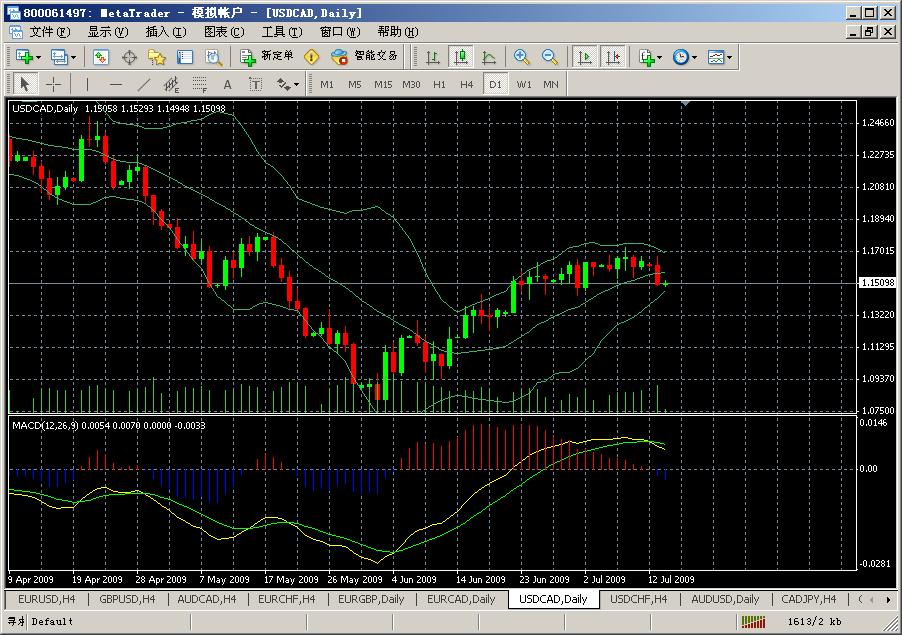Toggle chart shift button
This screenshot has width=902, height=635.
pos(612,57)
